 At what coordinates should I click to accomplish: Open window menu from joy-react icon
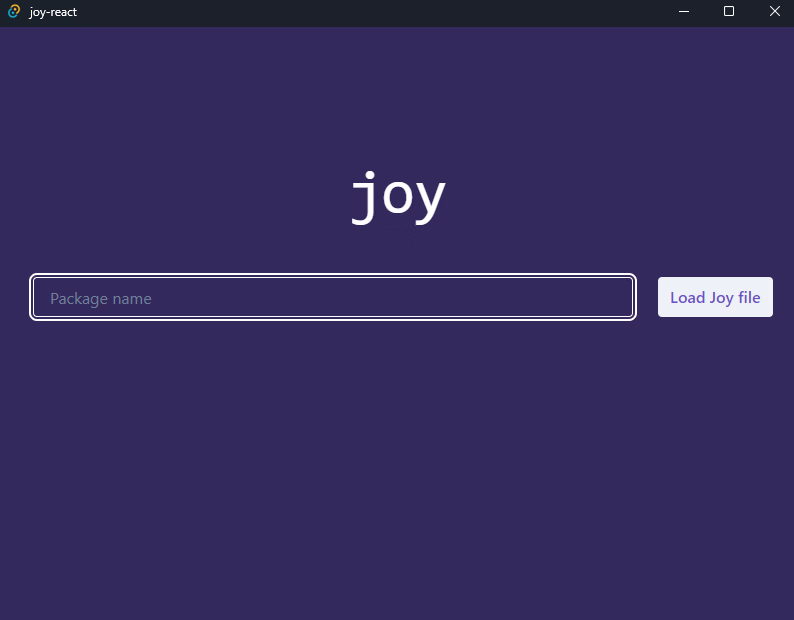point(14,12)
